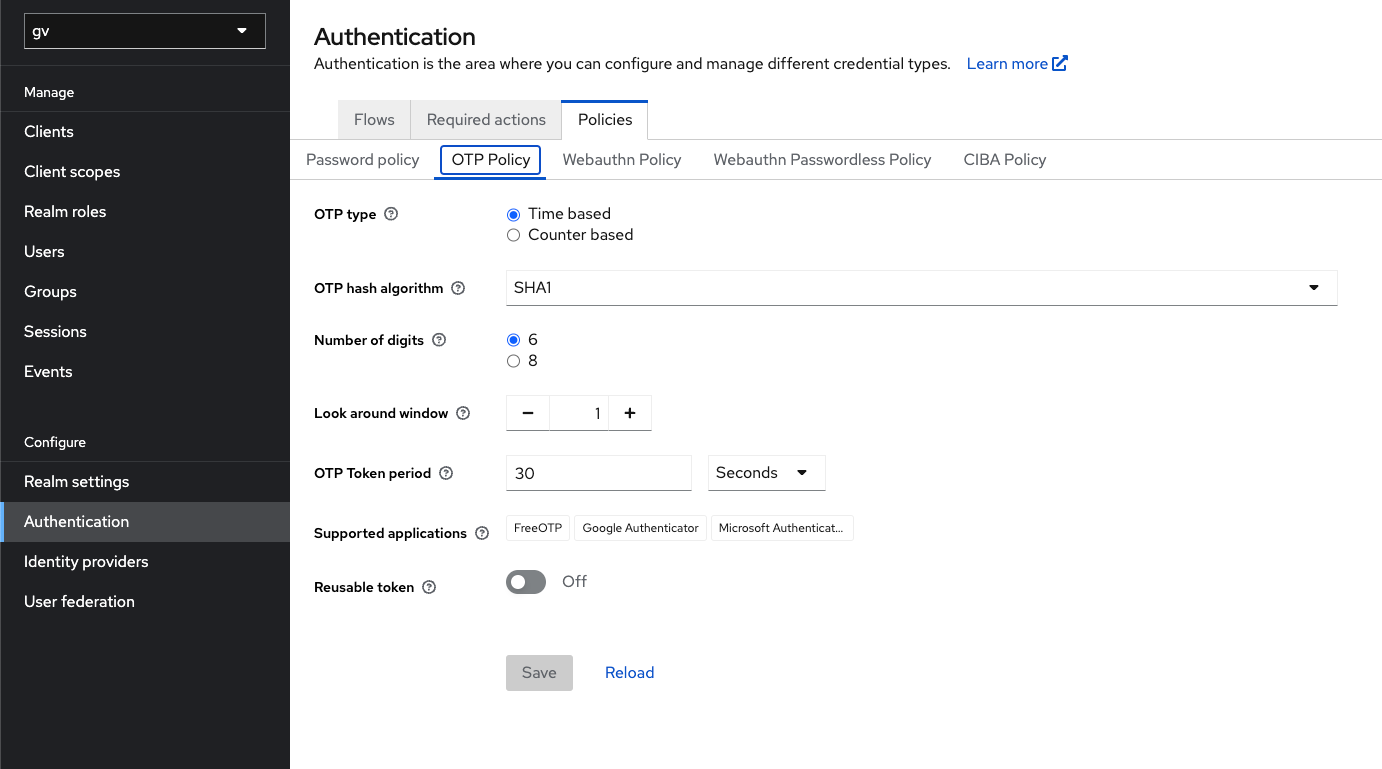Open the Webauthn Policy sub-tab
Screen dimensions: 1382x769
[x=621, y=160]
